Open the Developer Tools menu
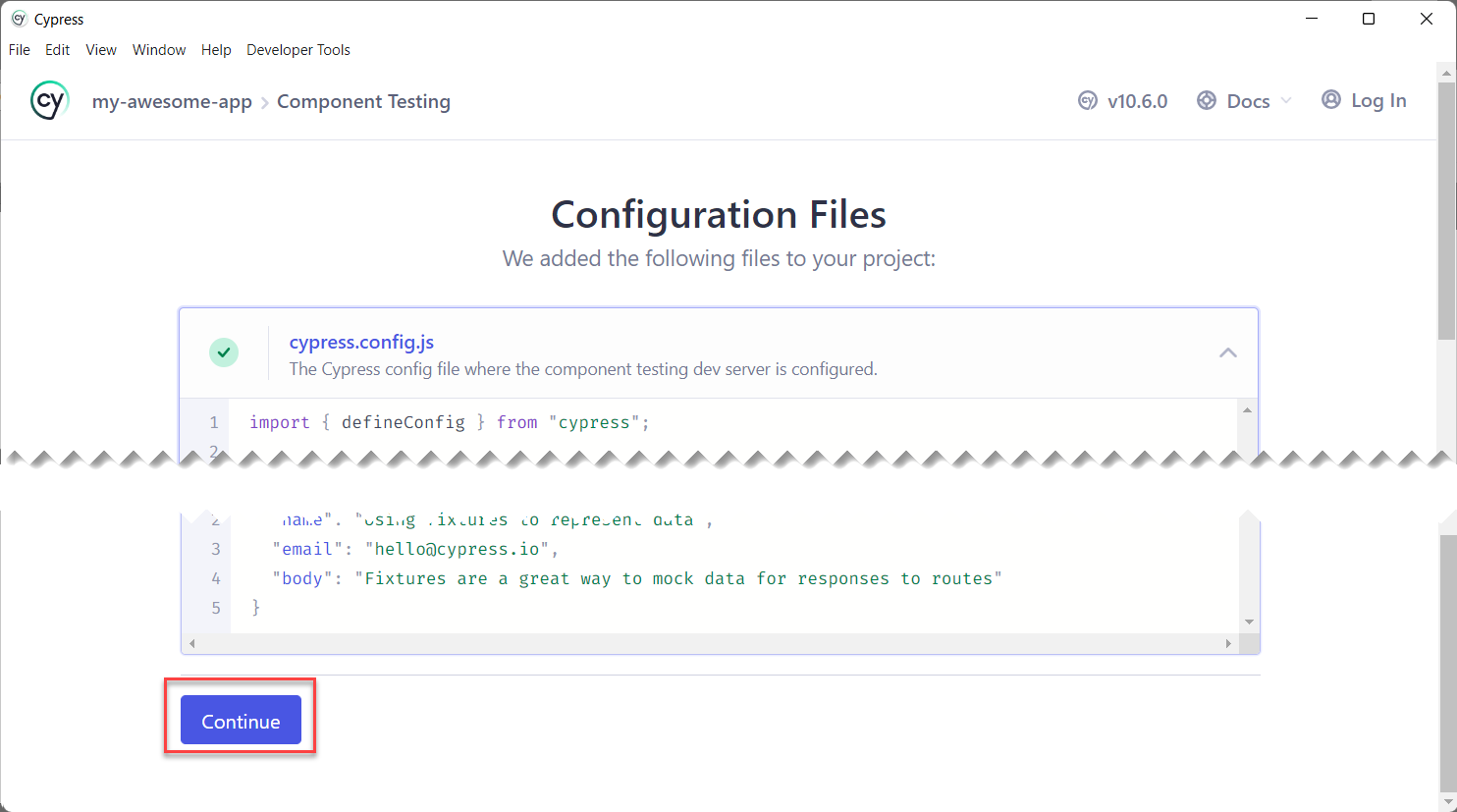This screenshot has height=812, width=1457. (x=298, y=50)
